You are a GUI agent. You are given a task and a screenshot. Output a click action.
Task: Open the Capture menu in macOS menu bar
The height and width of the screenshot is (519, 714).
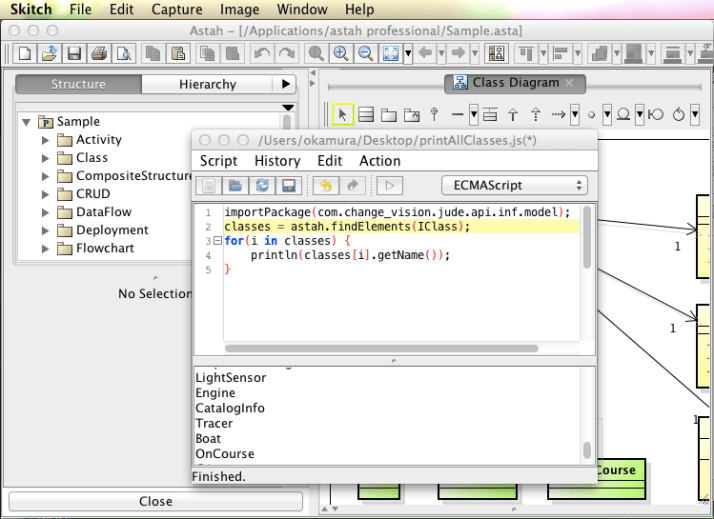coord(177,9)
